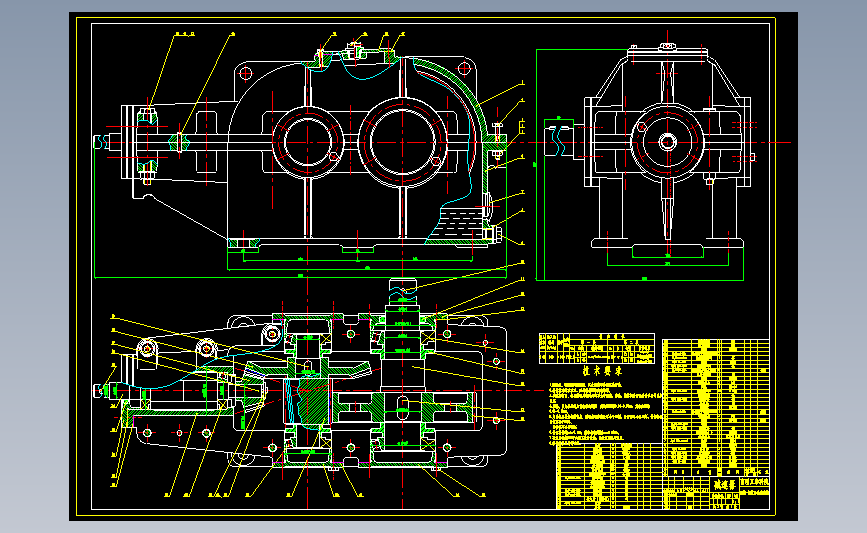Click the shaft-end circle at the side view center
This screenshot has height=533, width=867.
tap(667, 142)
